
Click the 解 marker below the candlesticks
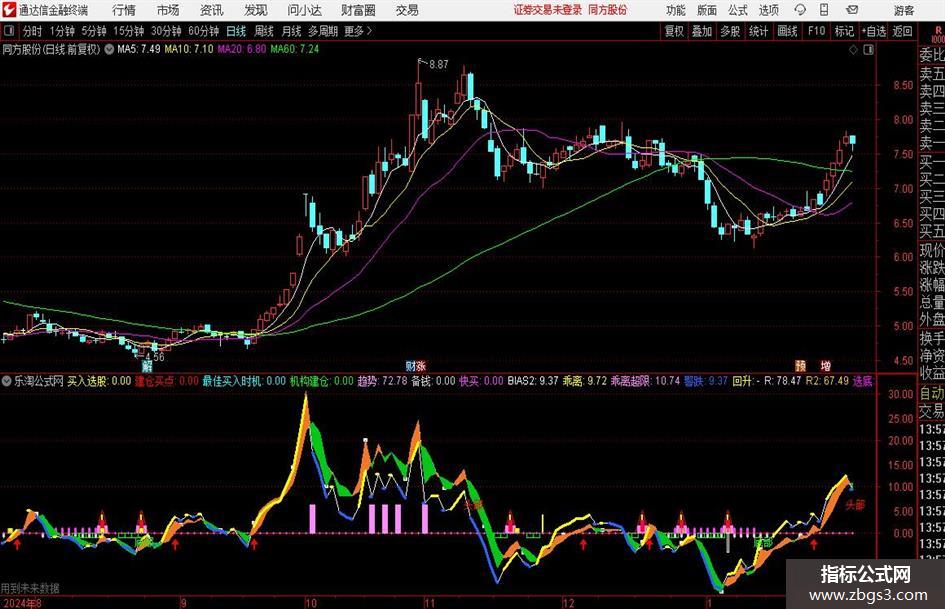[x=146, y=366]
